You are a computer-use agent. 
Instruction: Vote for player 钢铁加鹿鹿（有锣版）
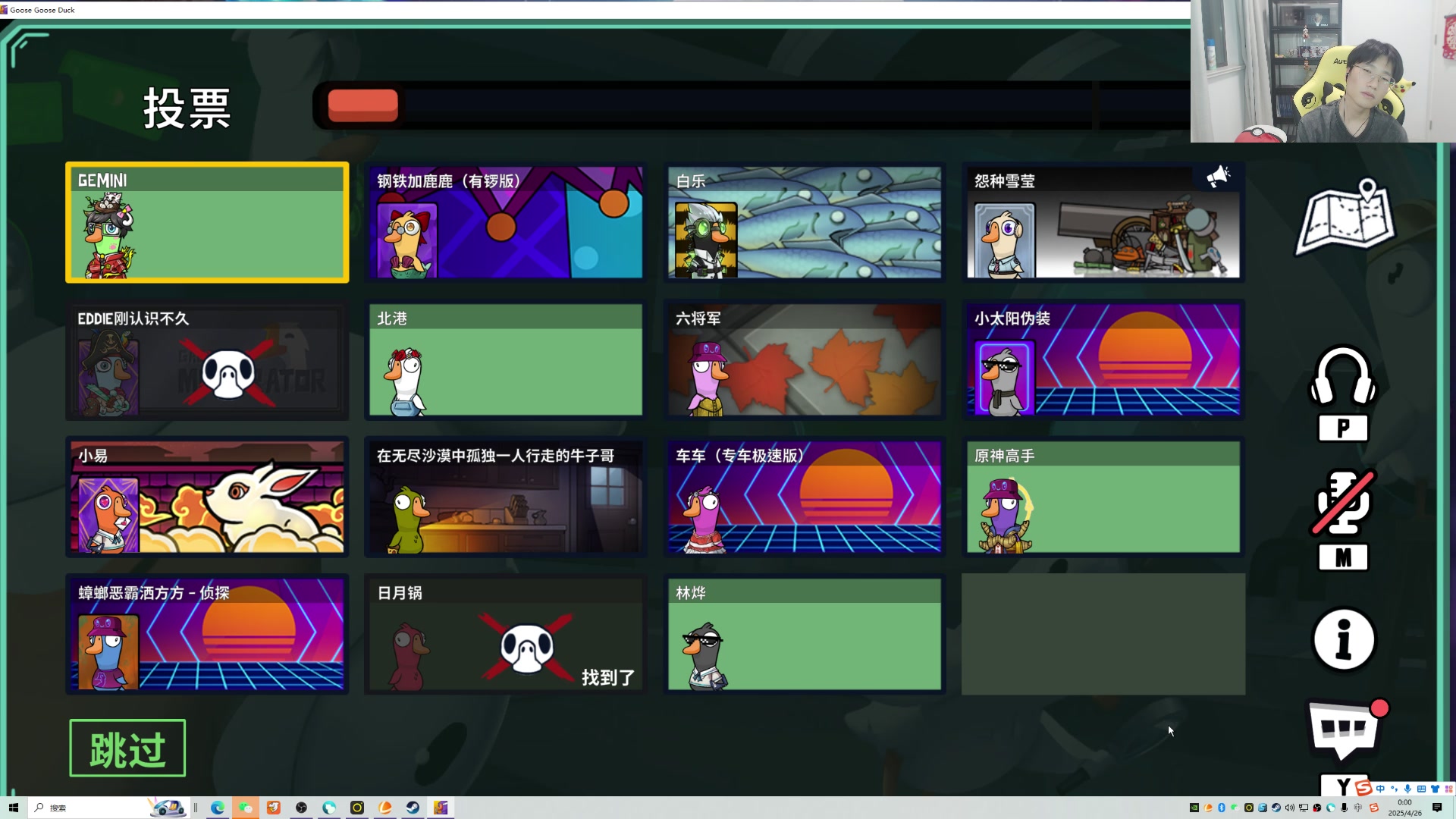click(x=506, y=222)
